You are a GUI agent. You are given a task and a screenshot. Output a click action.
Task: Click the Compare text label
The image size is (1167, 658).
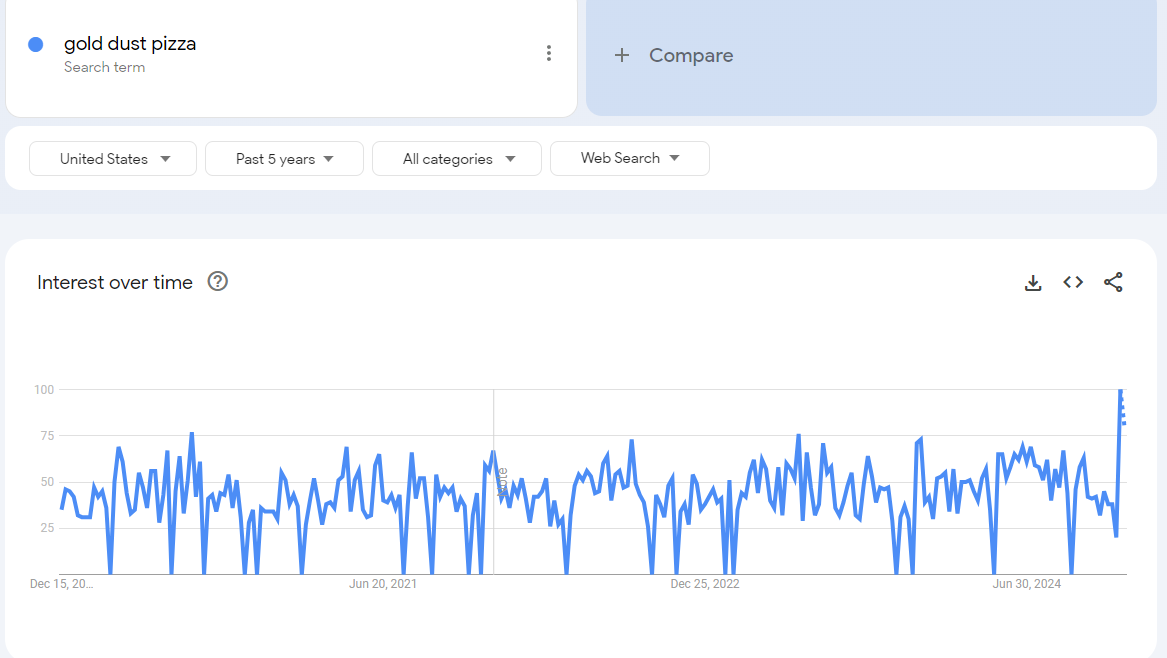(691, 56)
